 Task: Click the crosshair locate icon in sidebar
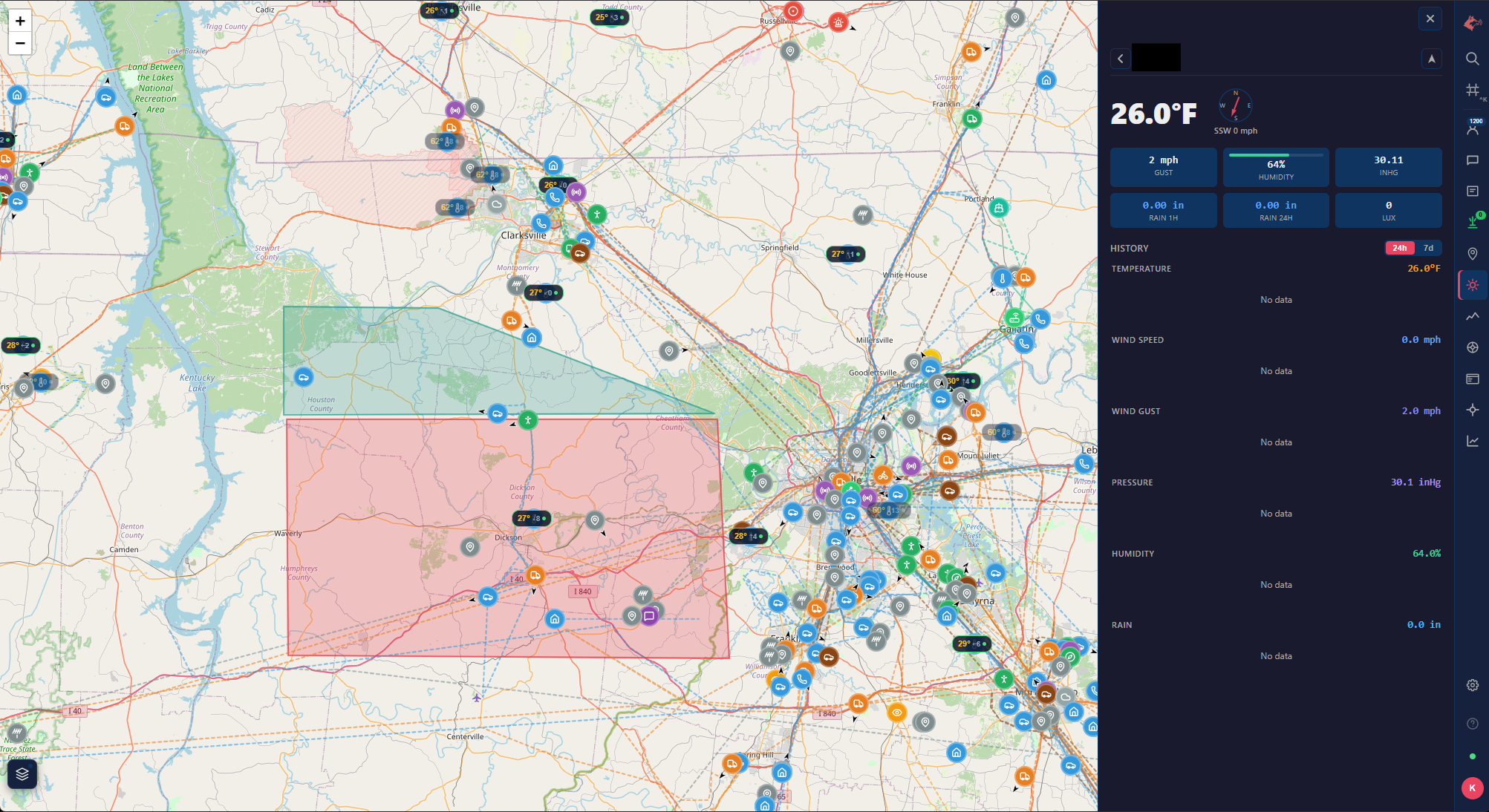(x=1473, y=409)
